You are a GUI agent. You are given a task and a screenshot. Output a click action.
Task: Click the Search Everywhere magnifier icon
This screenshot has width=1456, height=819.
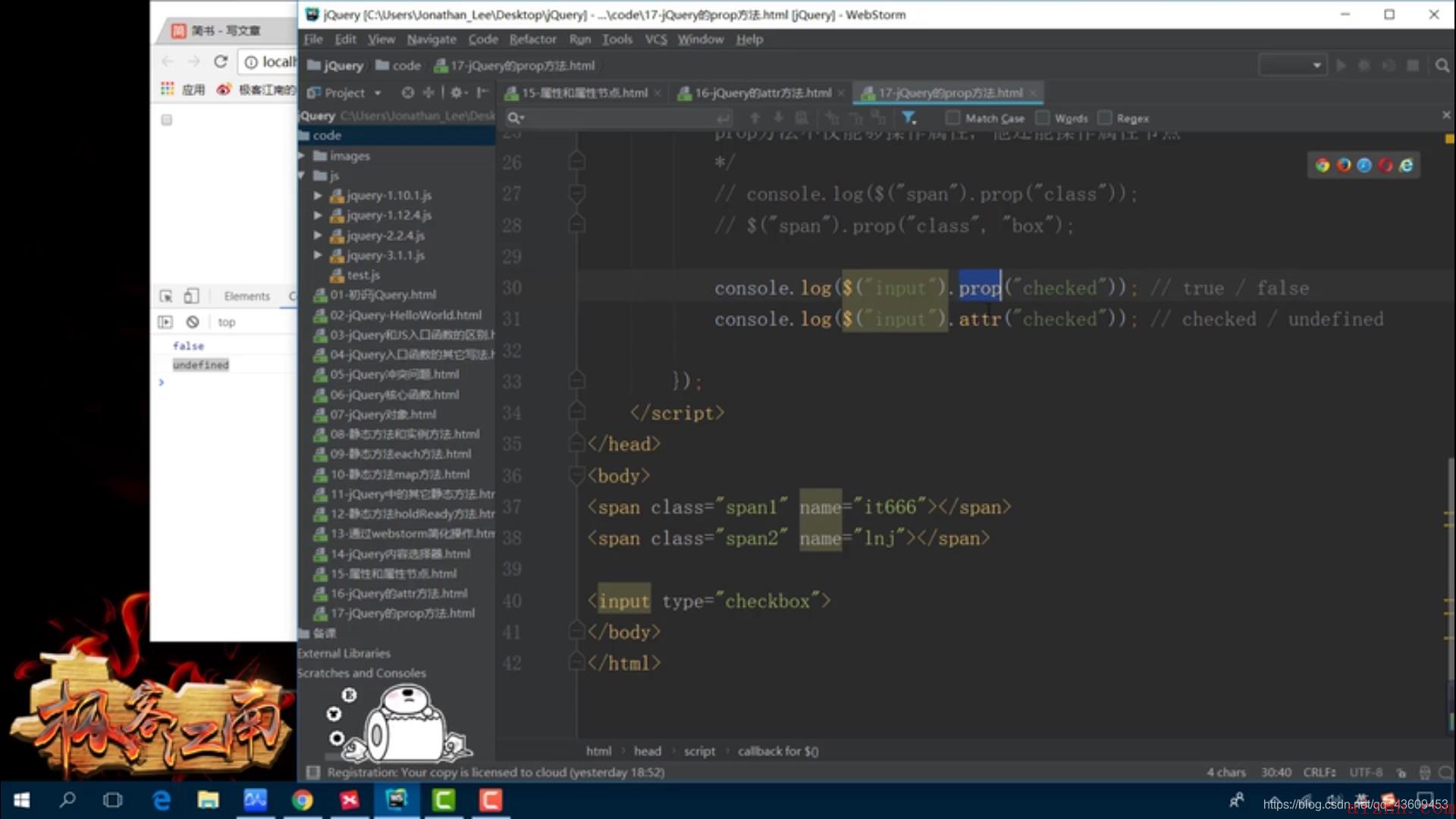coord(1442,66)
